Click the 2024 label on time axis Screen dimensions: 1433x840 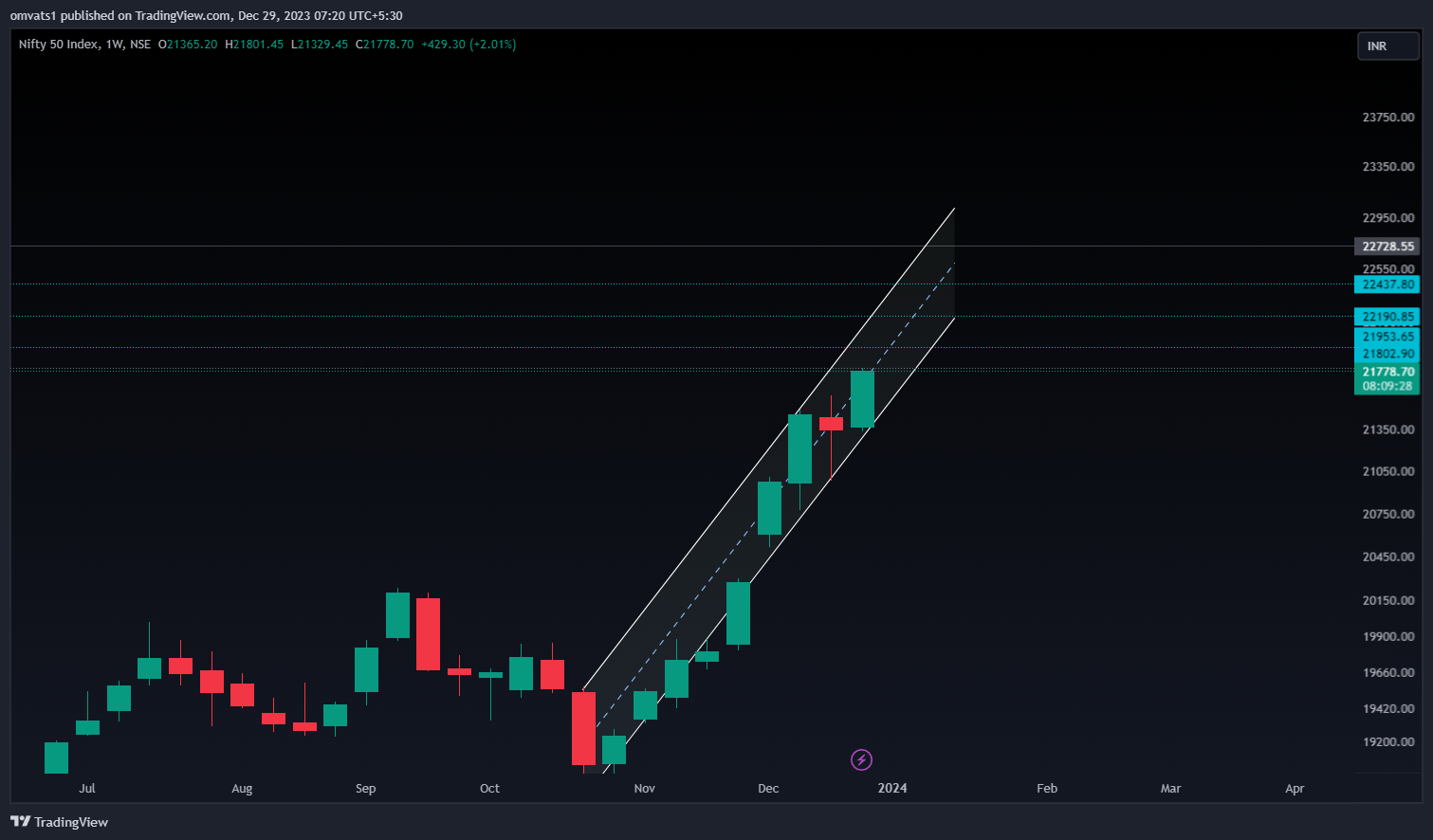(892, 788)
